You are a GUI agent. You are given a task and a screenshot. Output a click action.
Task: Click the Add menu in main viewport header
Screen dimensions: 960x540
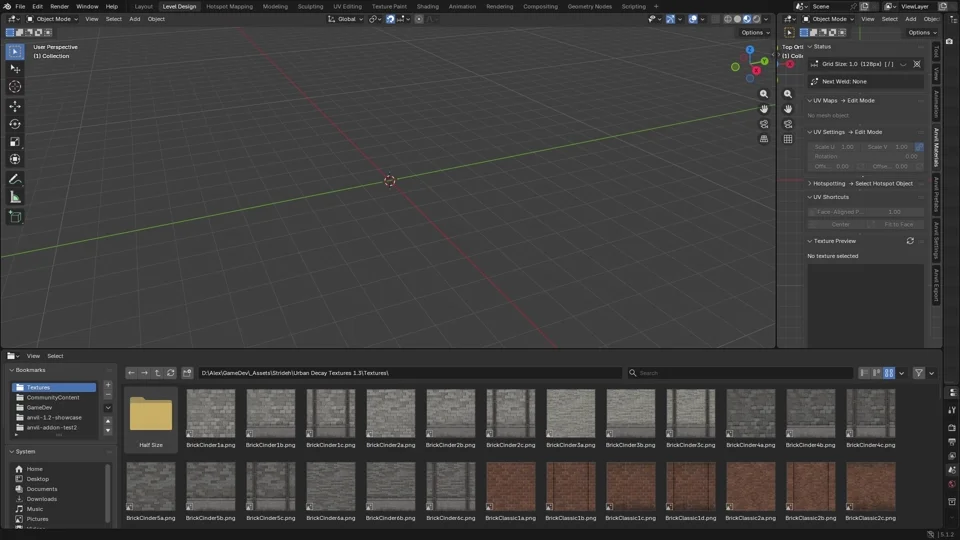click(x=135, y=19)
